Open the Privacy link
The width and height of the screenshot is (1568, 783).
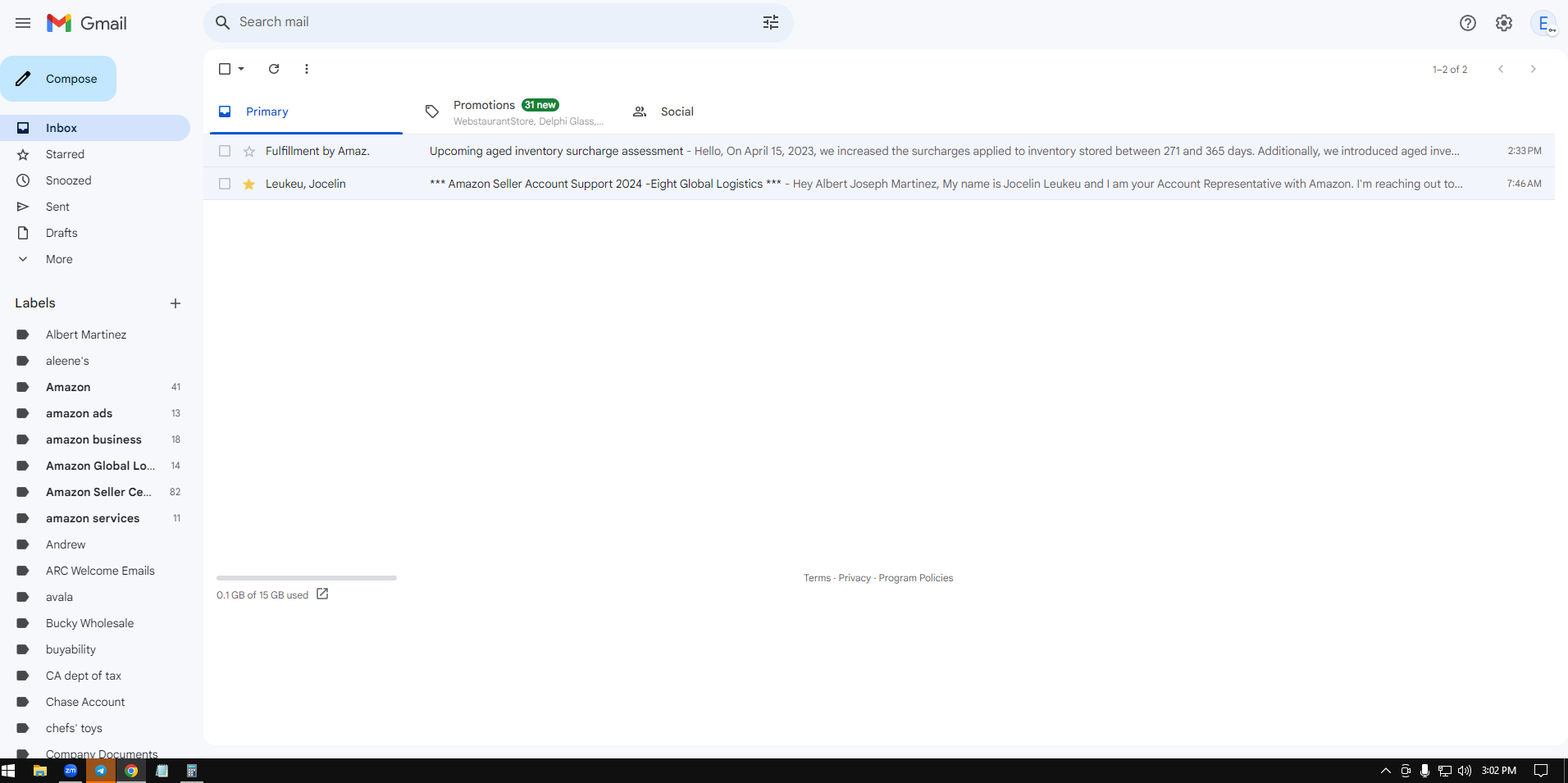tap(855, 578)
